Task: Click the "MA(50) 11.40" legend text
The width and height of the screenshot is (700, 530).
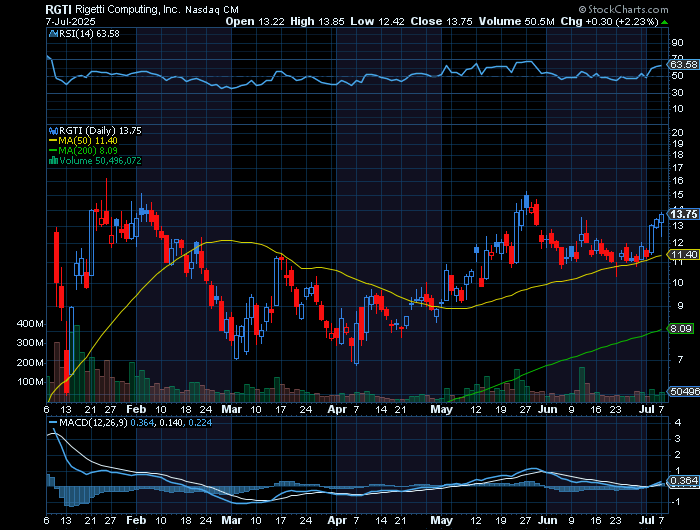Action: pyautogui.click(x=88, y=141)
